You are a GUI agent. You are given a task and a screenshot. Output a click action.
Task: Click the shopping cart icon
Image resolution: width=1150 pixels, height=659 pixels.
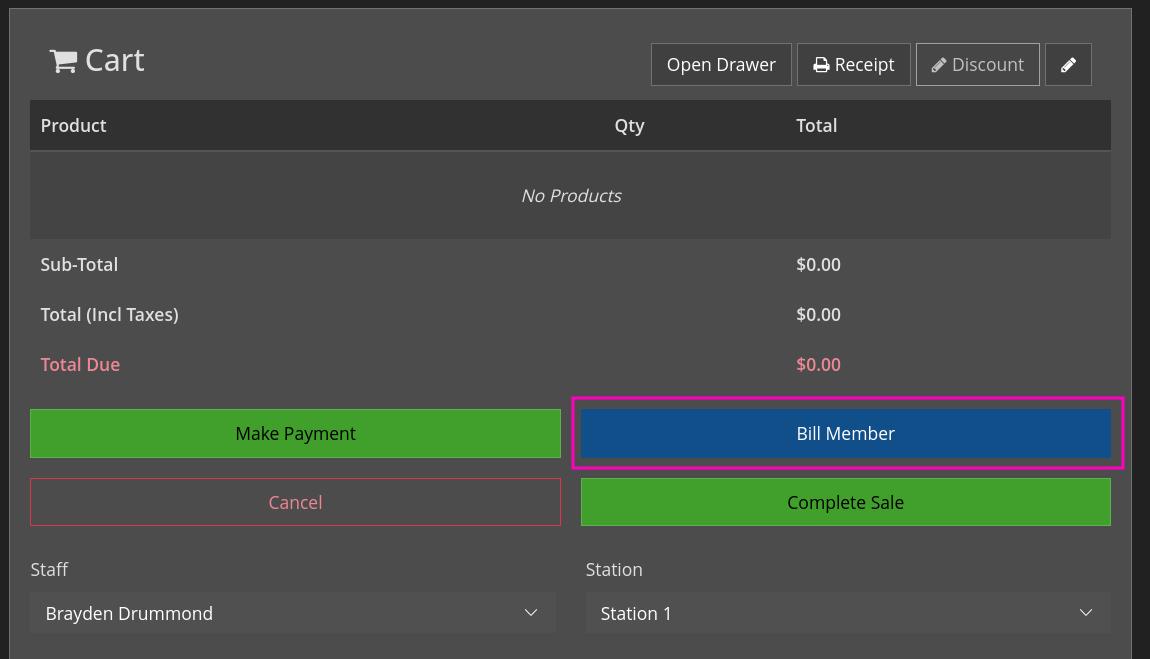pyautogui.click(x=63, y=62)
